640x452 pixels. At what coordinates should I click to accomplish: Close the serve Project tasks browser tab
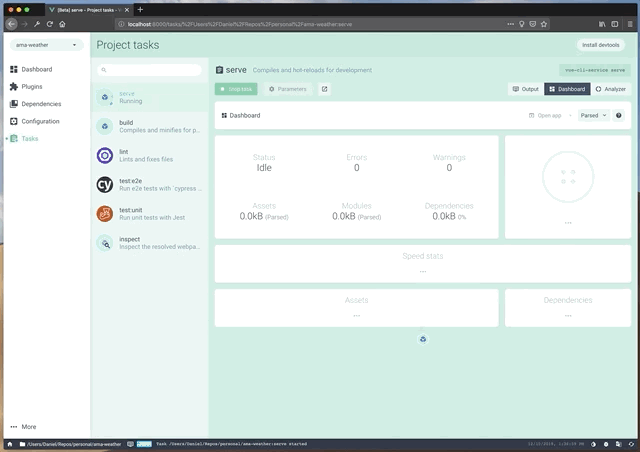127,10
